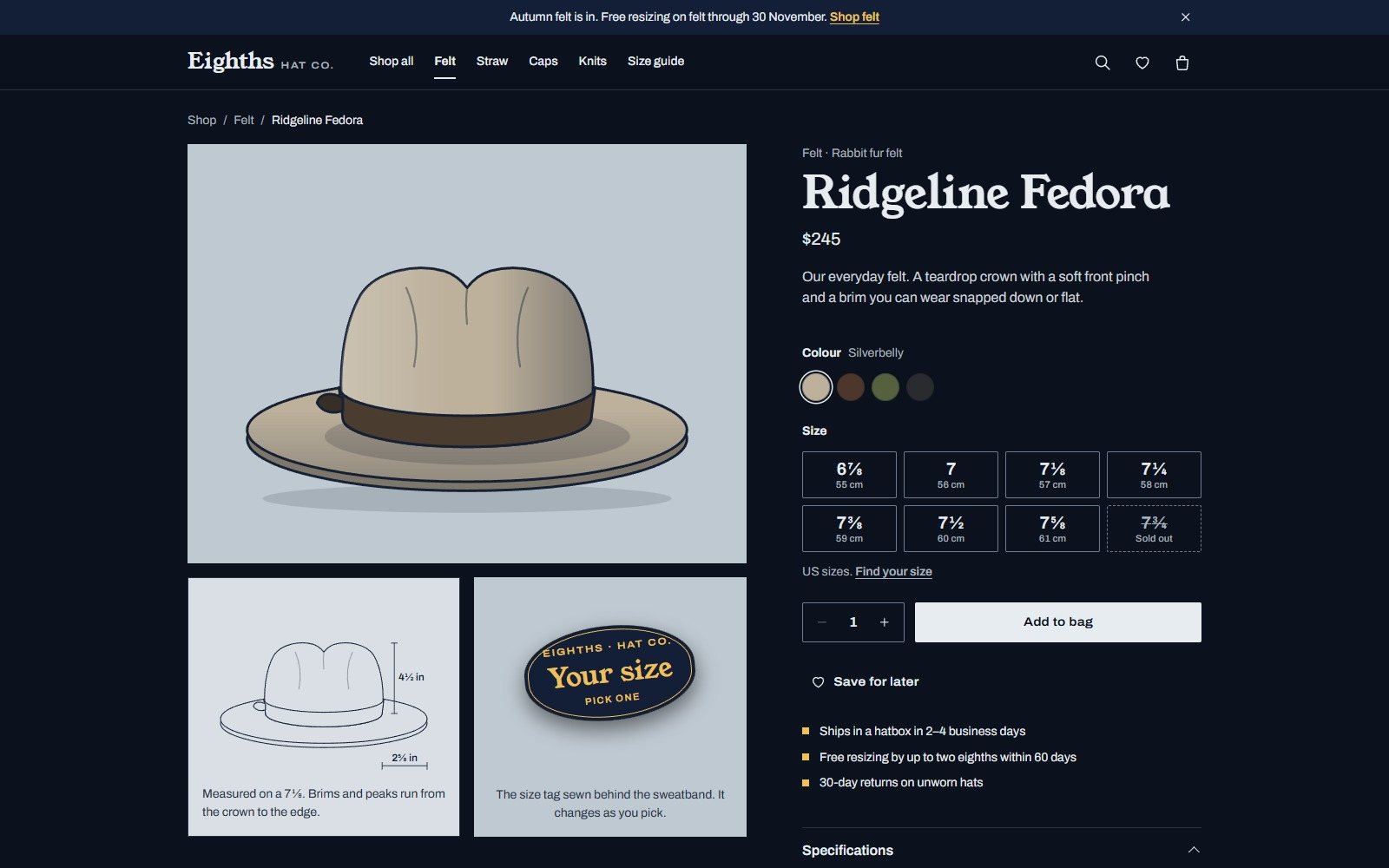Select the black colour swatch
The height and width of the screenshot is (868, 1389).
click(920, 387)
